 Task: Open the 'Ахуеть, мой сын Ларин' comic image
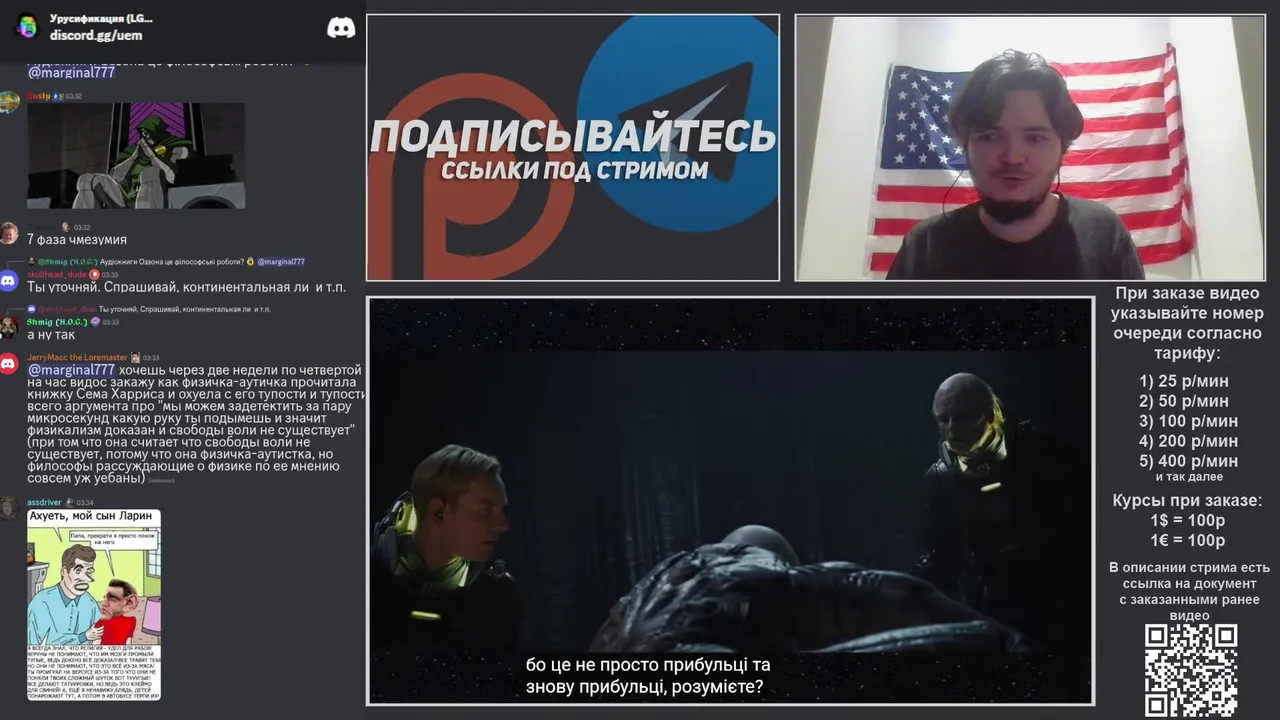pos(94,605)
